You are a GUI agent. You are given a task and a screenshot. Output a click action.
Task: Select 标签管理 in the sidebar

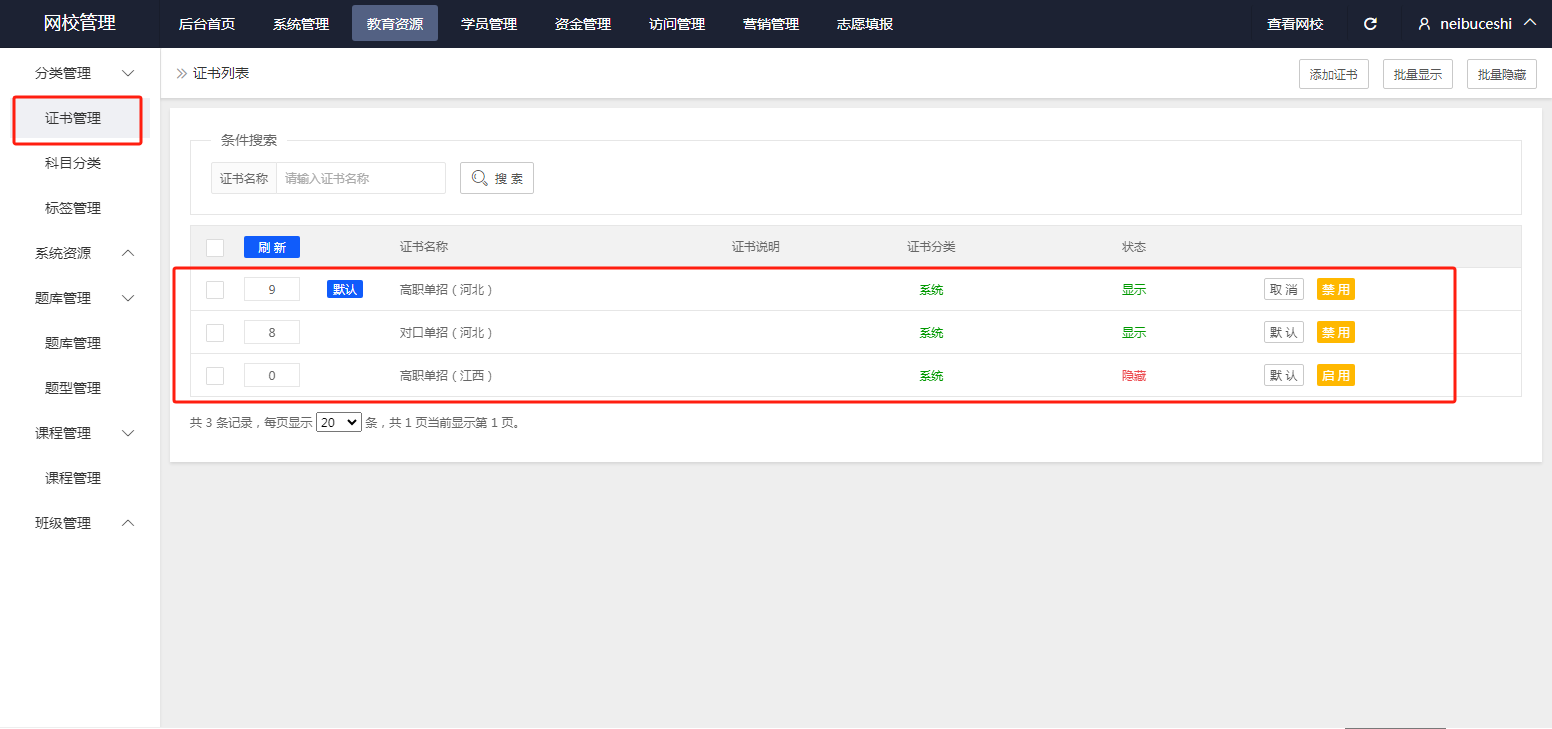point(73,208)
